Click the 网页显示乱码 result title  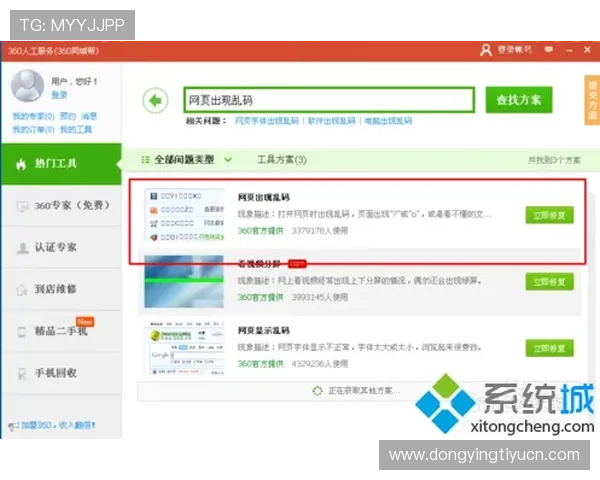click(x=264, y=330)
